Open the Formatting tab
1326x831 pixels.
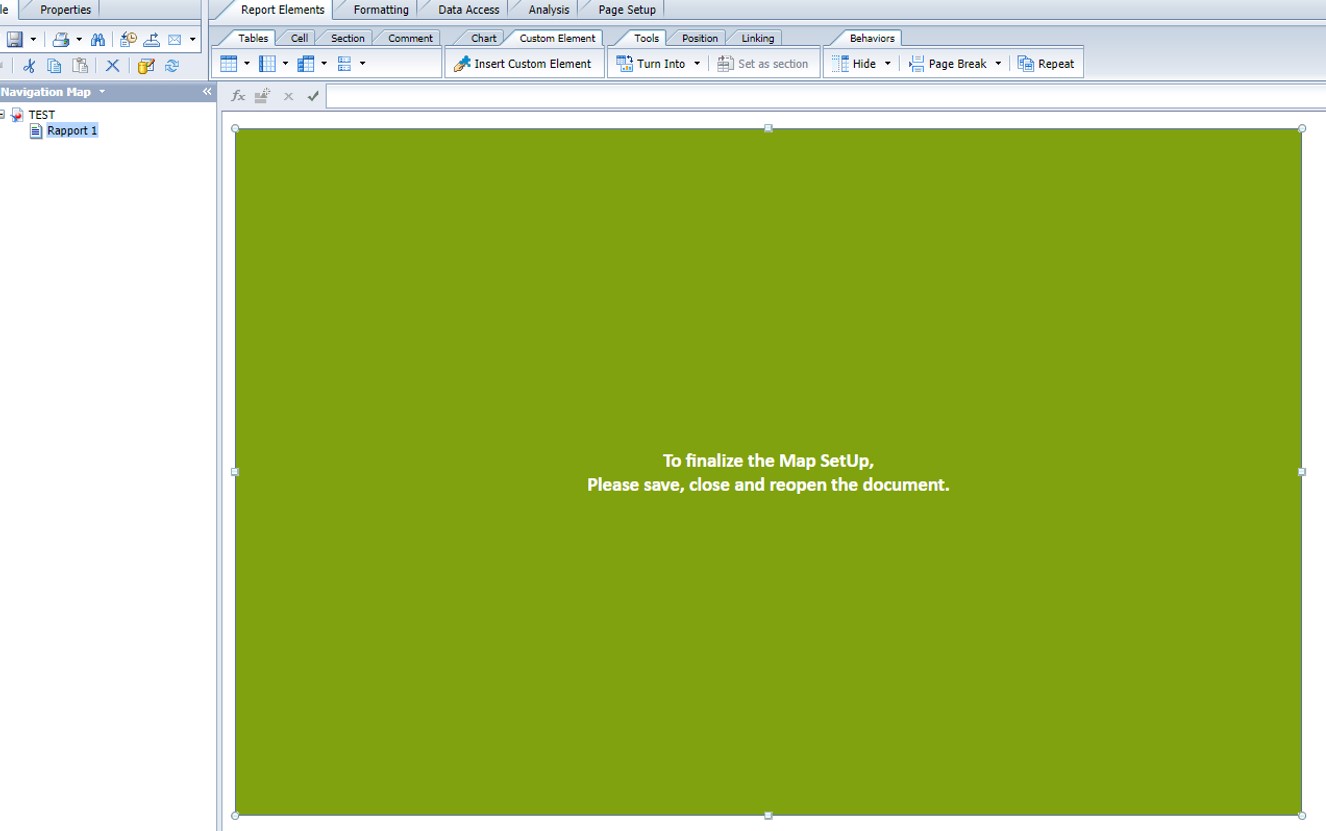pos(381,10)
